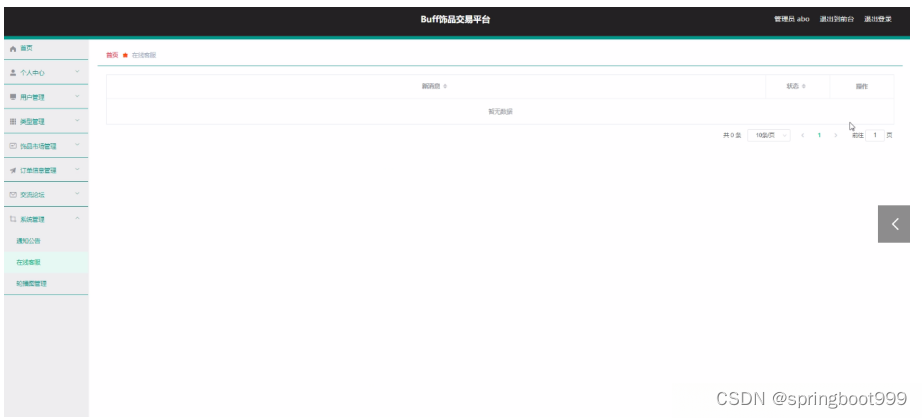Click the person icon for 个人中心
This screenshot has width=922, height=418.
click(13, 73)
